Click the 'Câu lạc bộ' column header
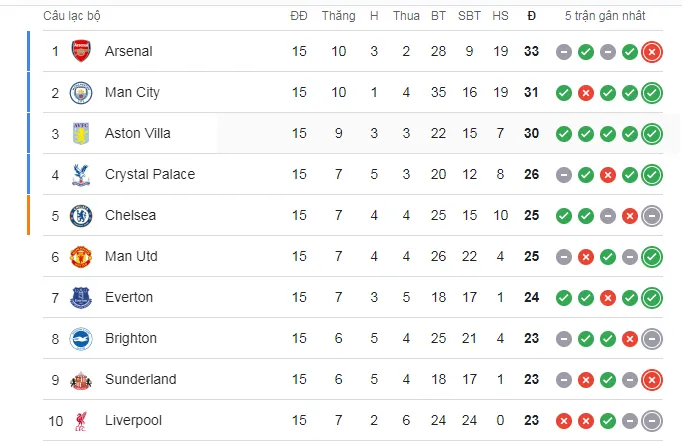This screenshot has width=682, height=441. [x=72, y=16]
